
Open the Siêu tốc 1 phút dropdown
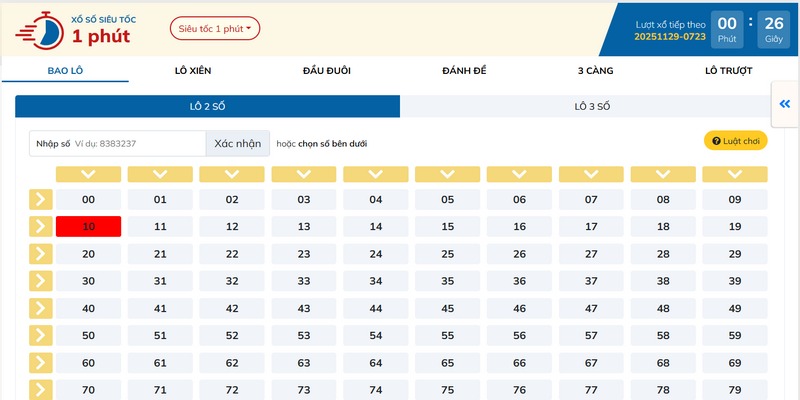click(x=215, y=28)
